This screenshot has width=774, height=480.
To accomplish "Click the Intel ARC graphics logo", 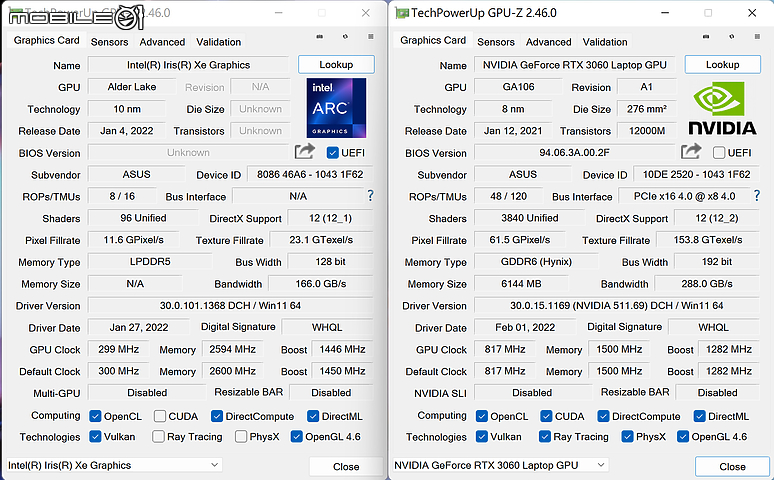I will pos(336,108).
